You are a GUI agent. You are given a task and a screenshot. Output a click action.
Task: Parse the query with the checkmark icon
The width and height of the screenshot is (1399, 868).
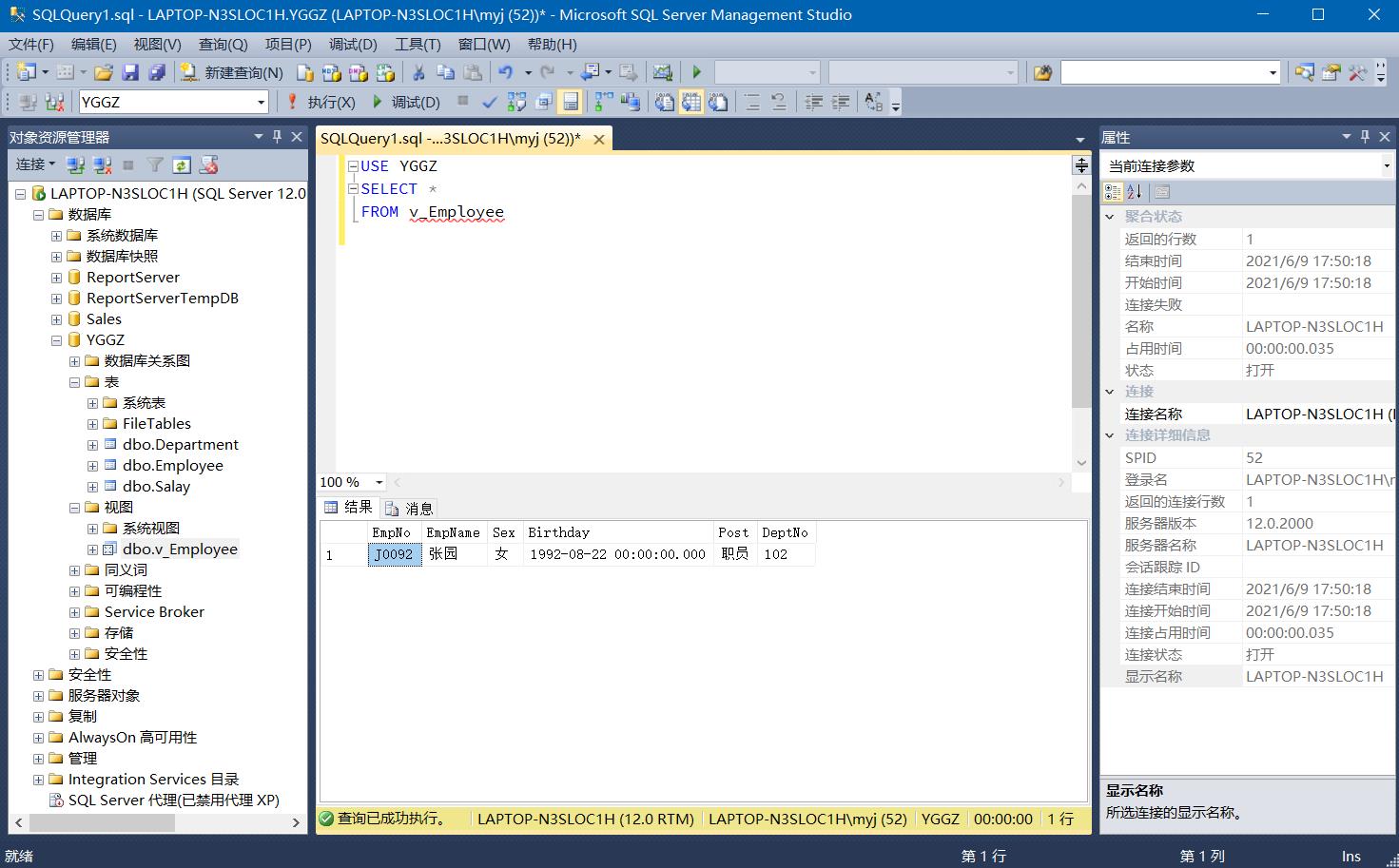click(x=490, y=102)
